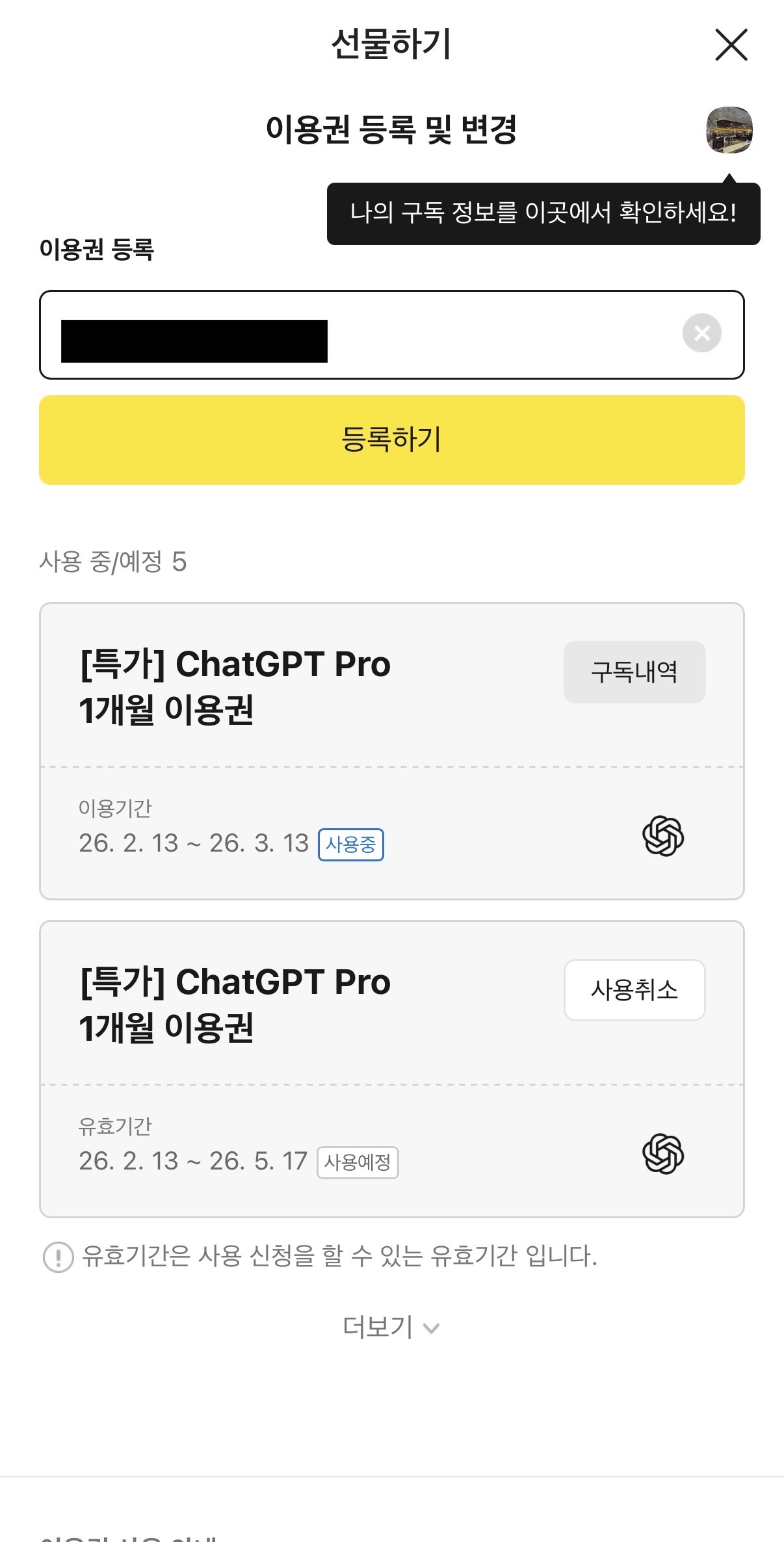Tap the black subscription info tooltip

pyautogui.click(x=543, y=213)
